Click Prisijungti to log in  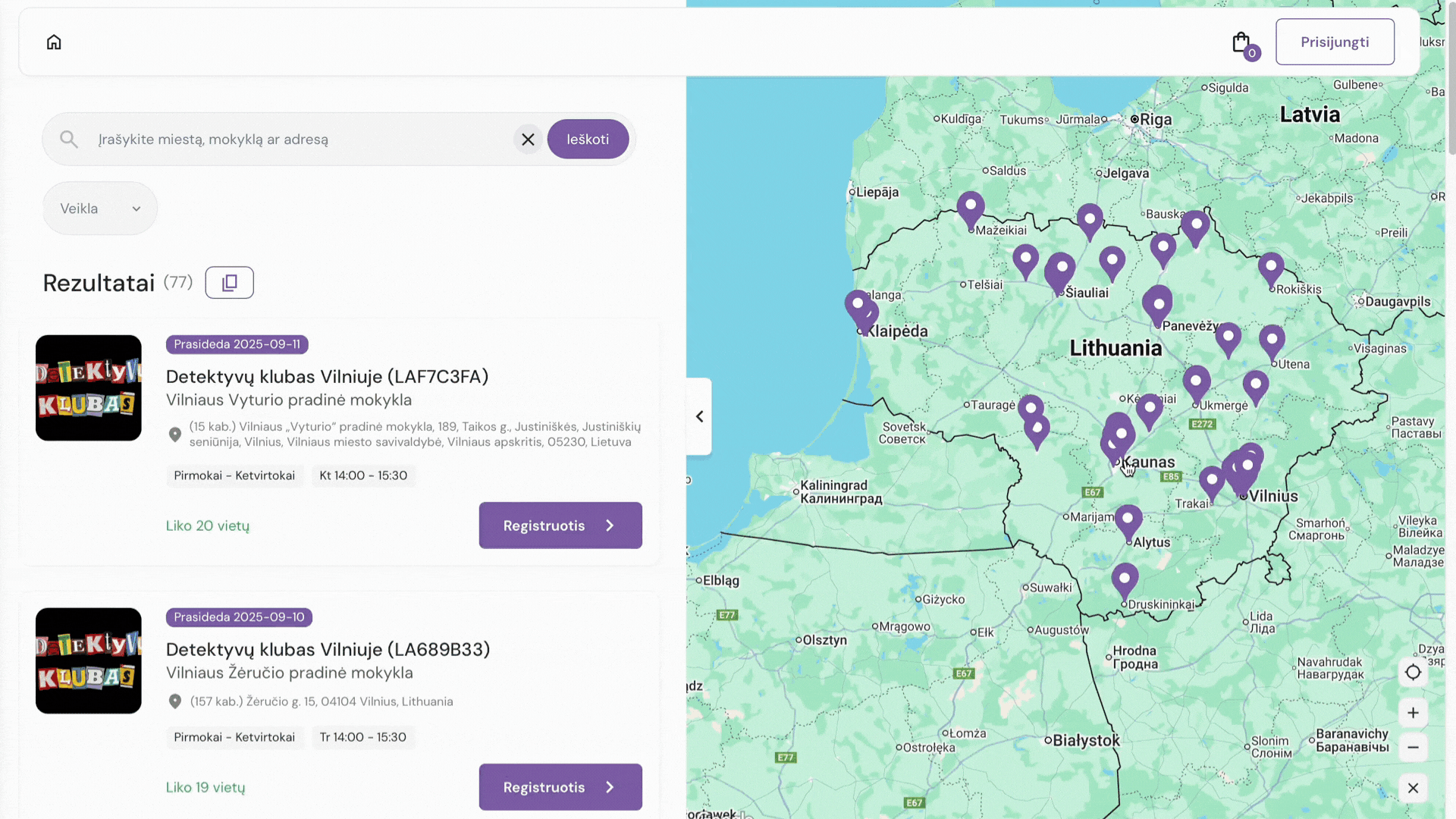click(1335, 42)
